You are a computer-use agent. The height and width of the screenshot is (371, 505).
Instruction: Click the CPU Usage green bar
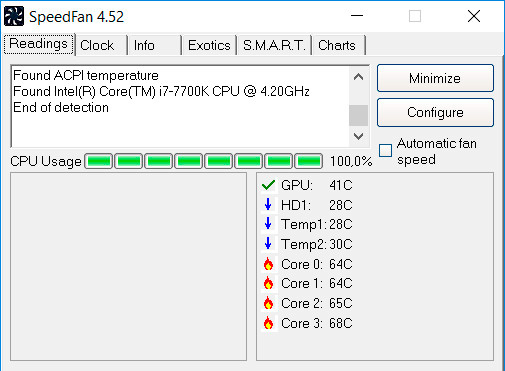click(x=203, y=161)
